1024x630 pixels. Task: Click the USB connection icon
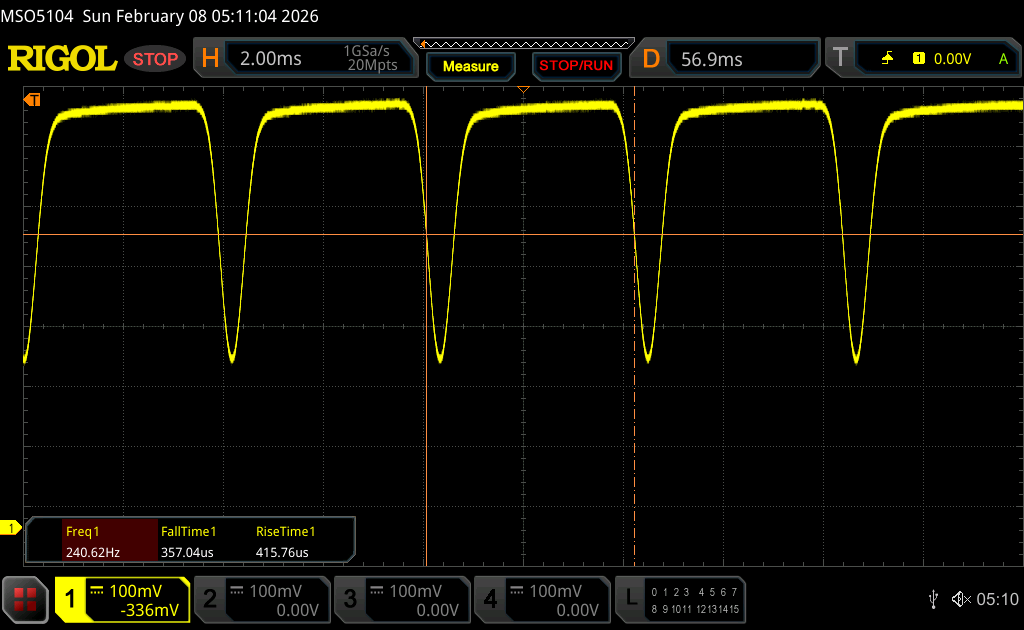point(933,599)
